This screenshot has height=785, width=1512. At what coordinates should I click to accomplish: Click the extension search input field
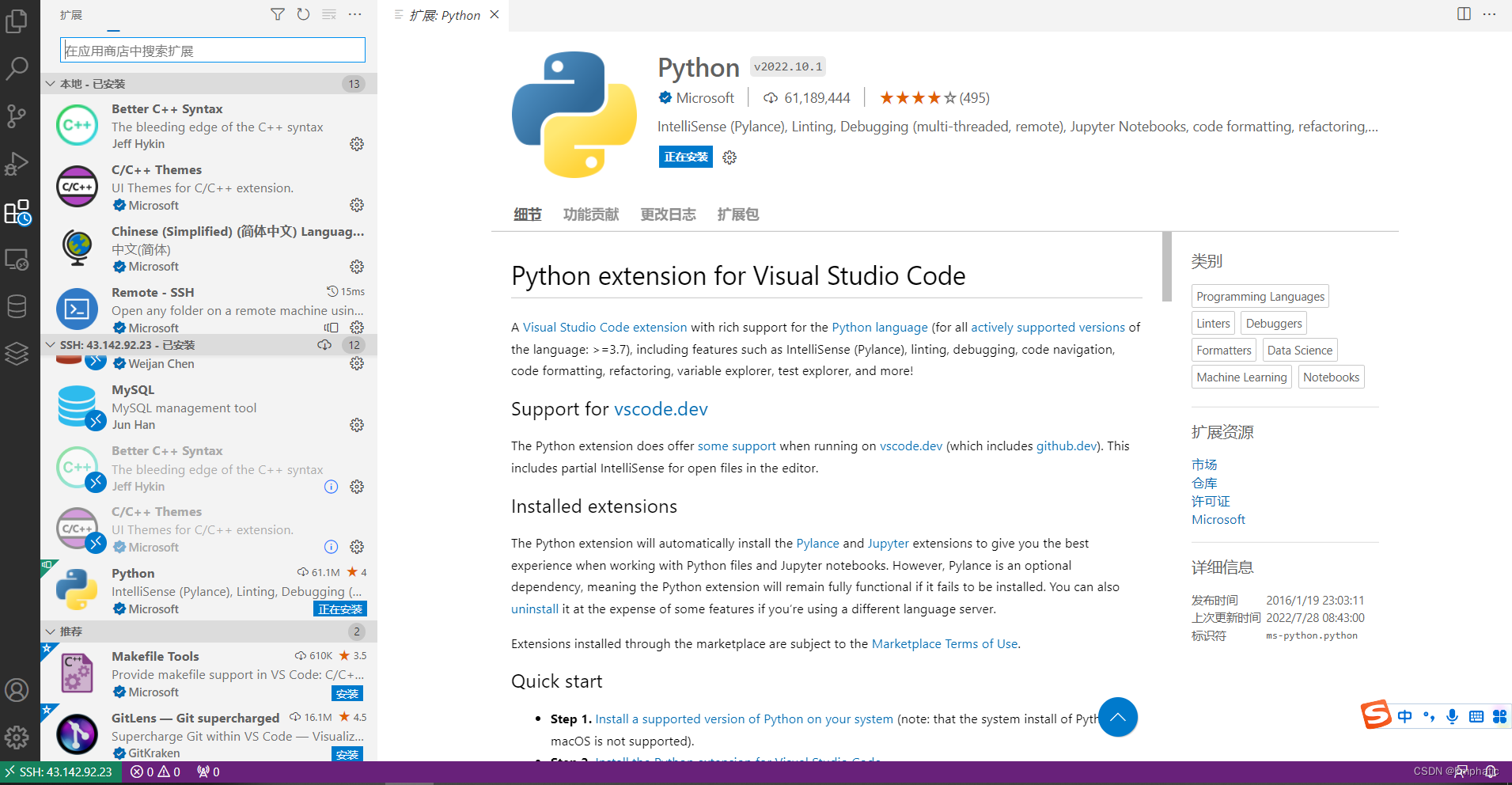213,51
